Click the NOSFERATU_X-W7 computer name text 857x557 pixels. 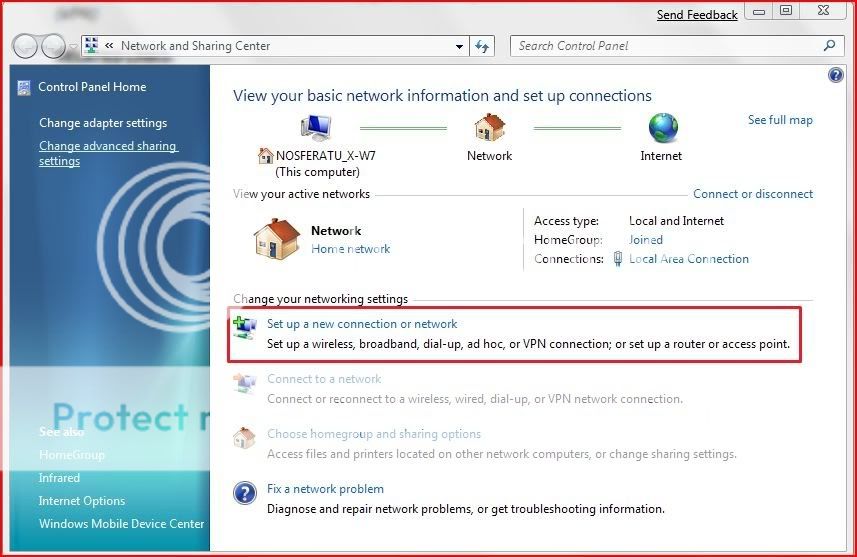[x=326, y=156]
